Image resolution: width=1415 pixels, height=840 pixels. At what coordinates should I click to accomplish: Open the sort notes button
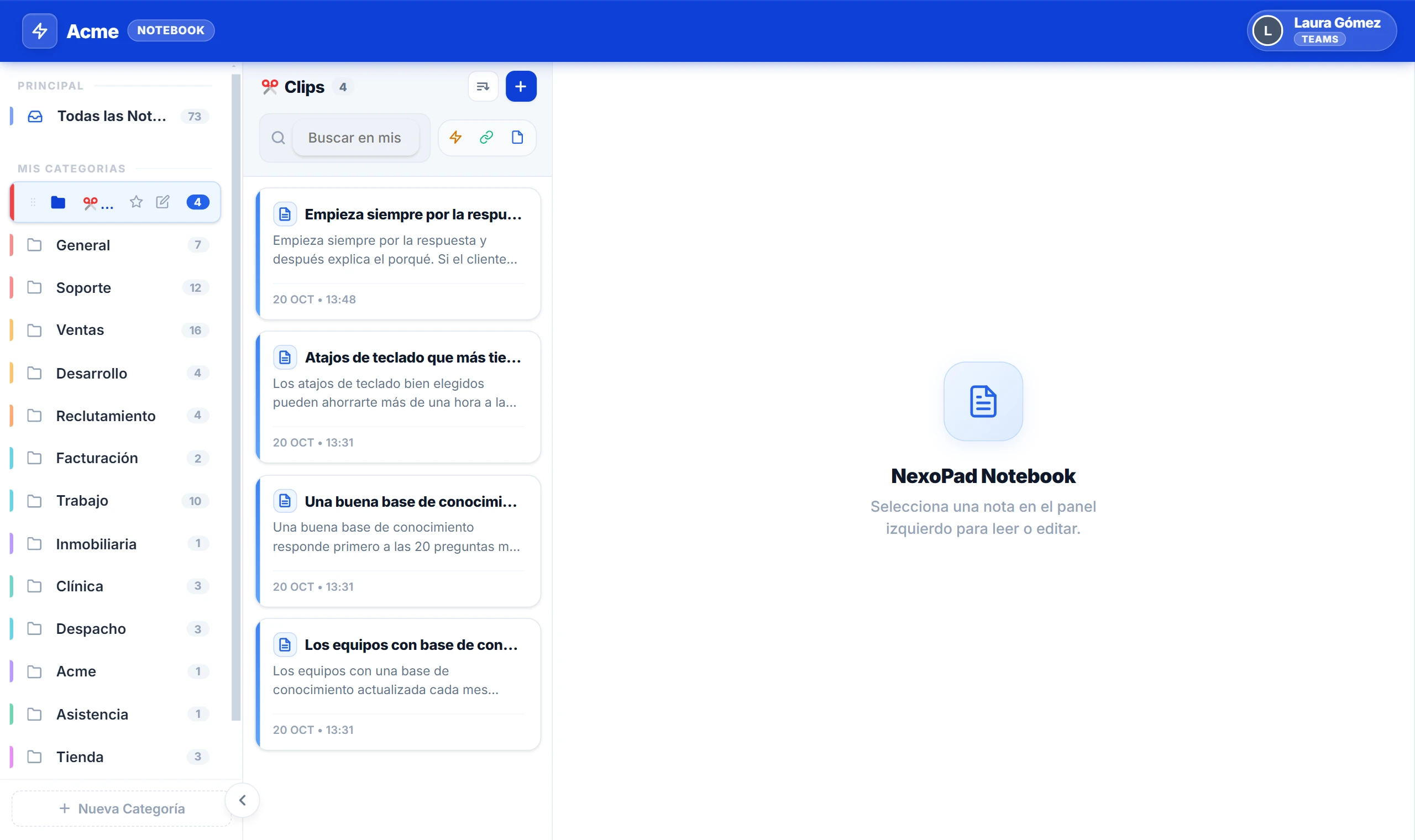(483, 87)
